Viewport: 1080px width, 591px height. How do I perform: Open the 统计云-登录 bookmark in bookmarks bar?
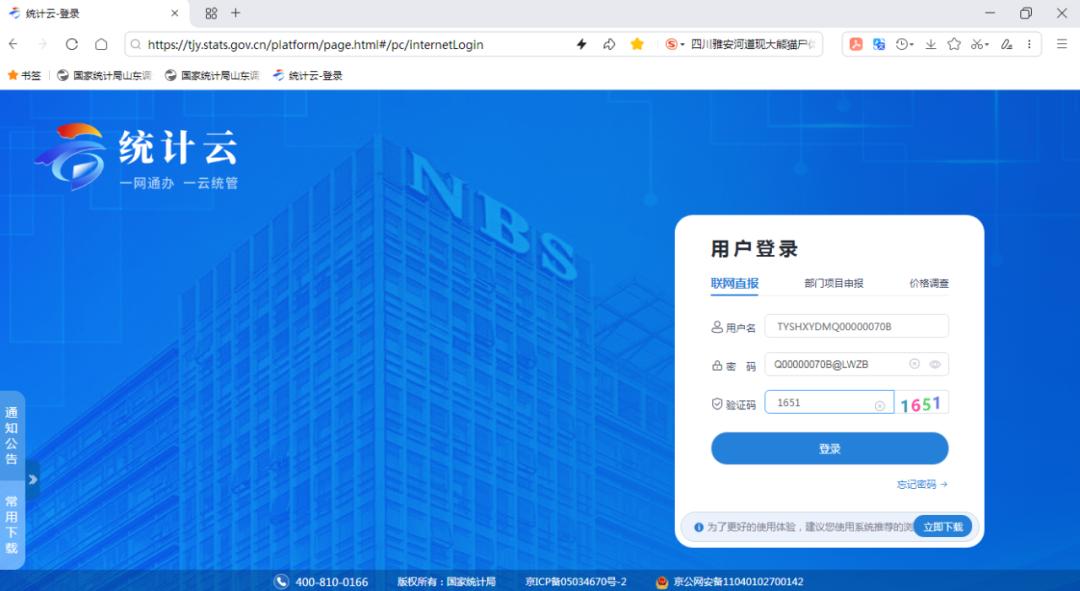pyautogui.click(x=308, y=75)
